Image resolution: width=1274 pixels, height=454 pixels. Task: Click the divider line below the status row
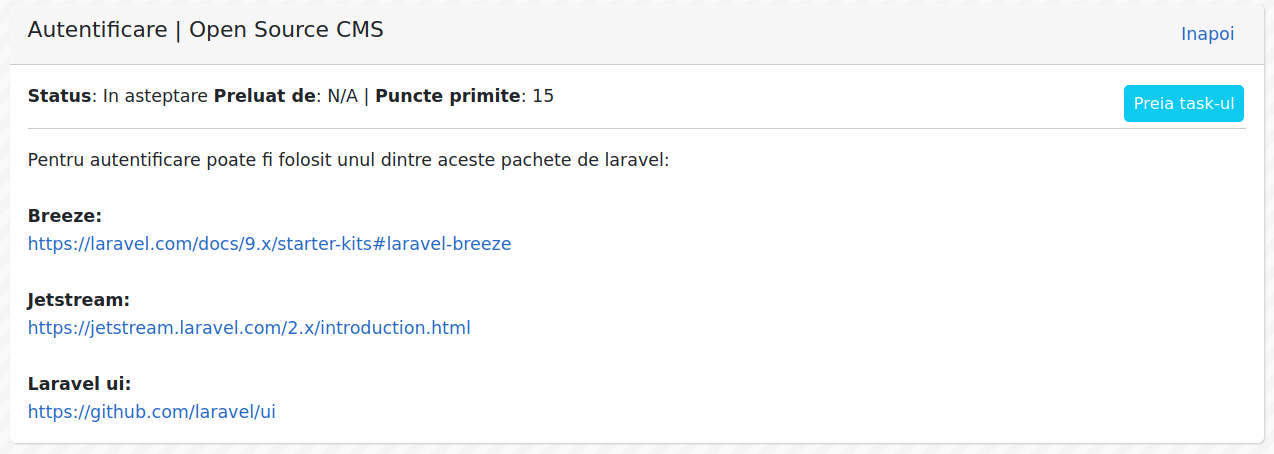point(637,129)
